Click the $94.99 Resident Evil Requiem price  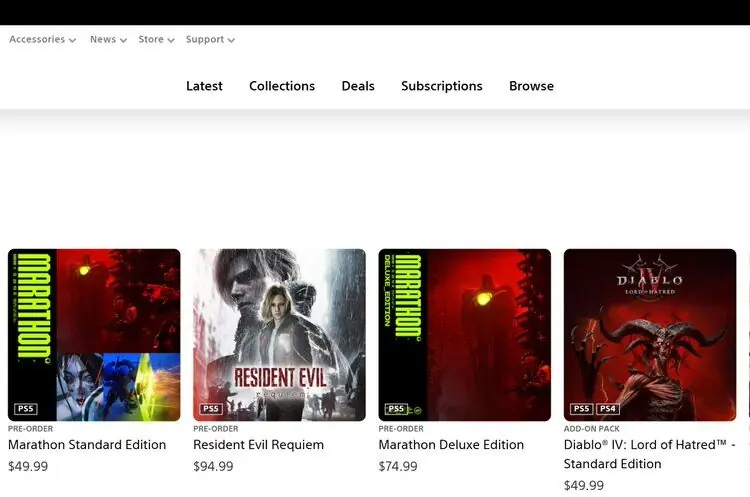[x=213, y=466]
